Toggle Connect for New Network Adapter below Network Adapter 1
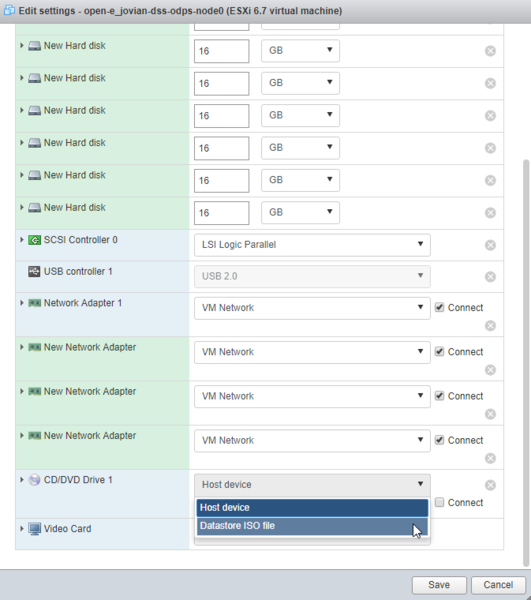Image resolution: width=531 pixels, height=600 pixels. [x=440, y=351]
